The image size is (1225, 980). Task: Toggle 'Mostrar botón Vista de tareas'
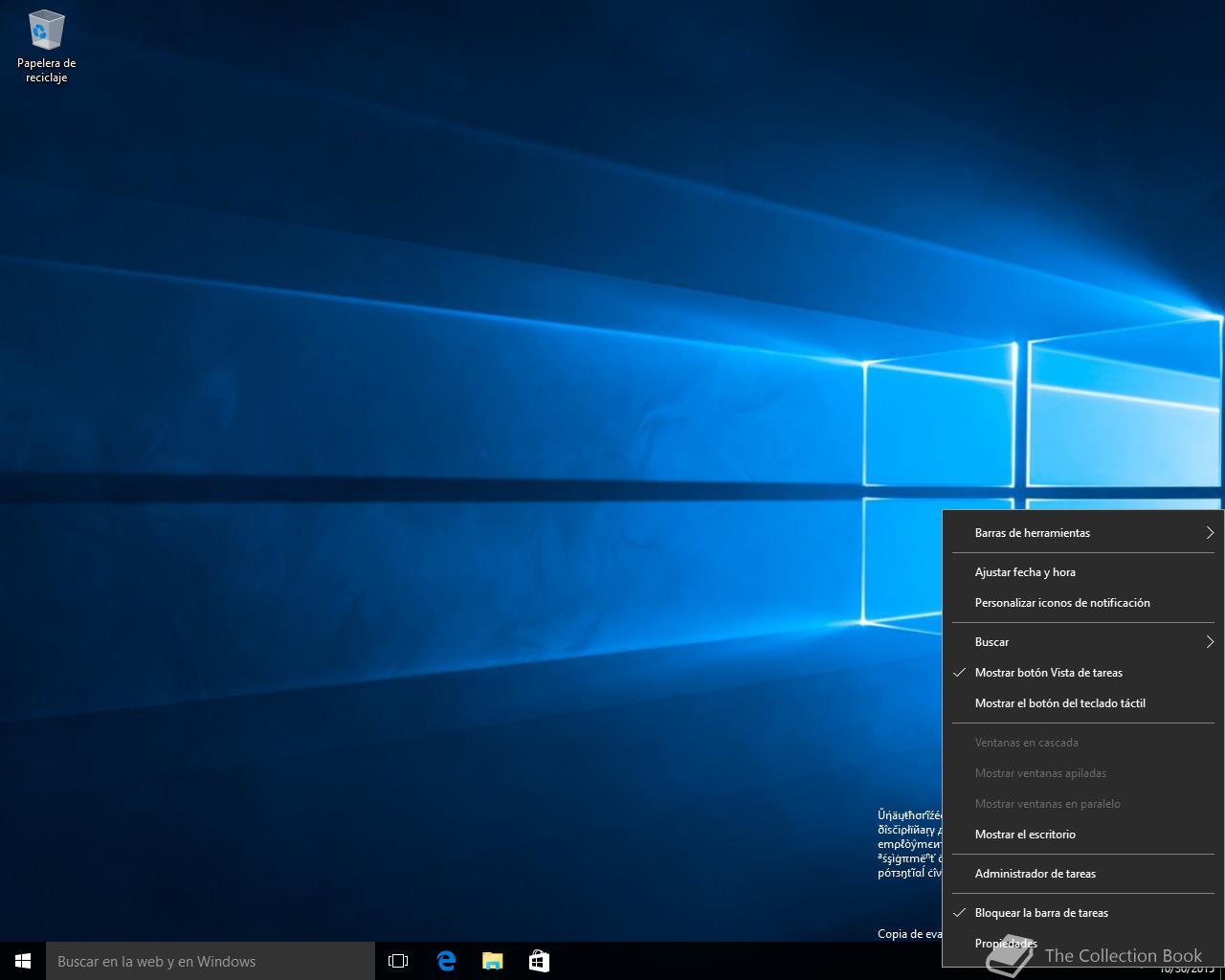pyautogui.click(x=1082, y=673)
